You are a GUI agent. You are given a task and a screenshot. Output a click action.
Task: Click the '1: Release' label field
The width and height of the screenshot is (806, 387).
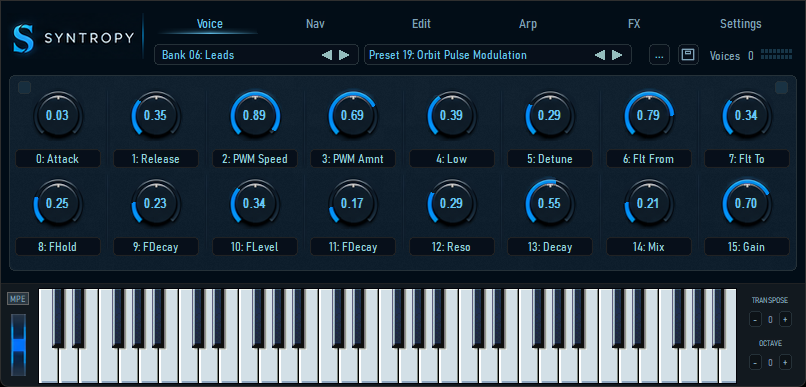[156, 159]
